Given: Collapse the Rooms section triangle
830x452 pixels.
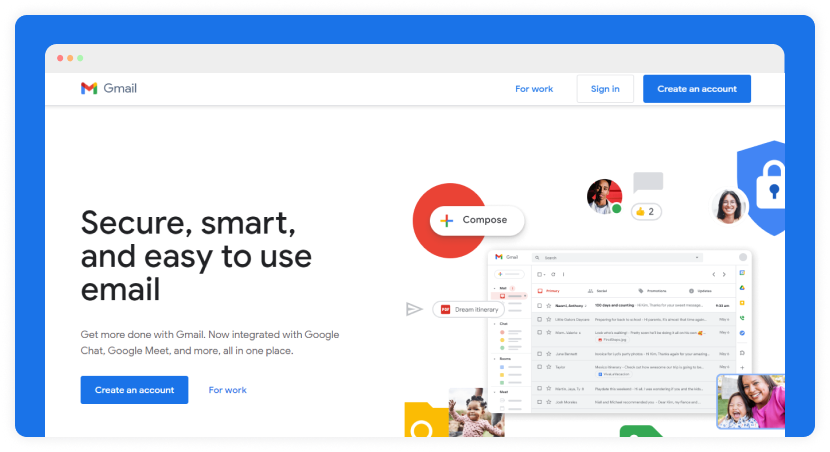Looking at the screenshot, I should point(494,359).
